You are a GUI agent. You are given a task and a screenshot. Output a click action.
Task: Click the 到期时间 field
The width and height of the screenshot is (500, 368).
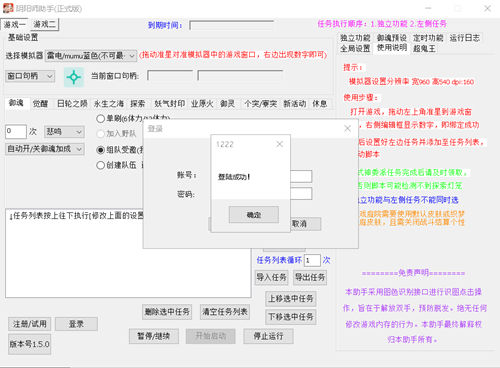coord(232,25)
